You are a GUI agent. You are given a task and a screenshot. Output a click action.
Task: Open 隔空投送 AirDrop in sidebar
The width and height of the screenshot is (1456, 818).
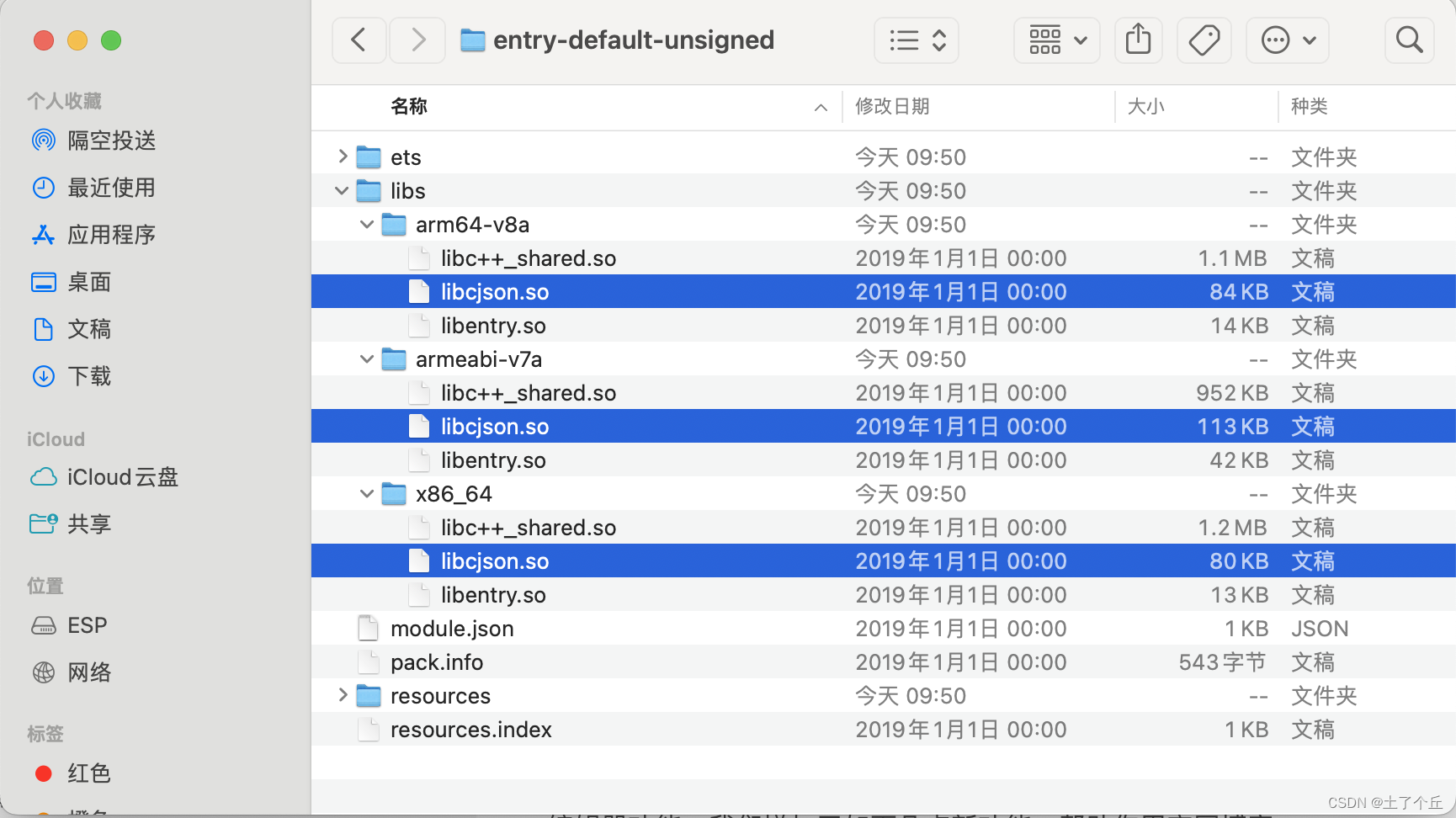(93, 141)
